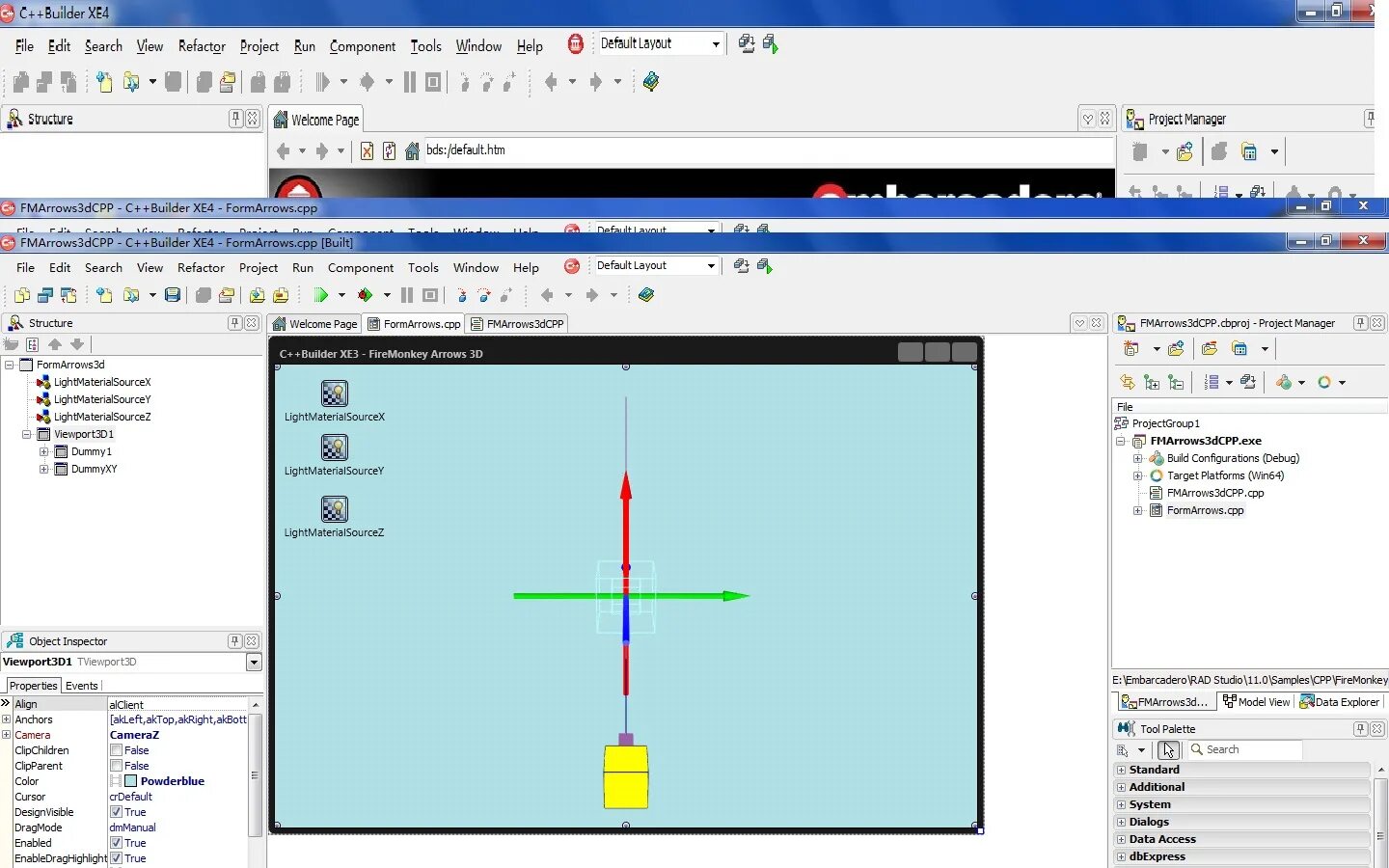Expand the dbExpress category in Tool Palette
Image resolution: width=1389 pixels, height=868 pixels.
[1121, 856]
